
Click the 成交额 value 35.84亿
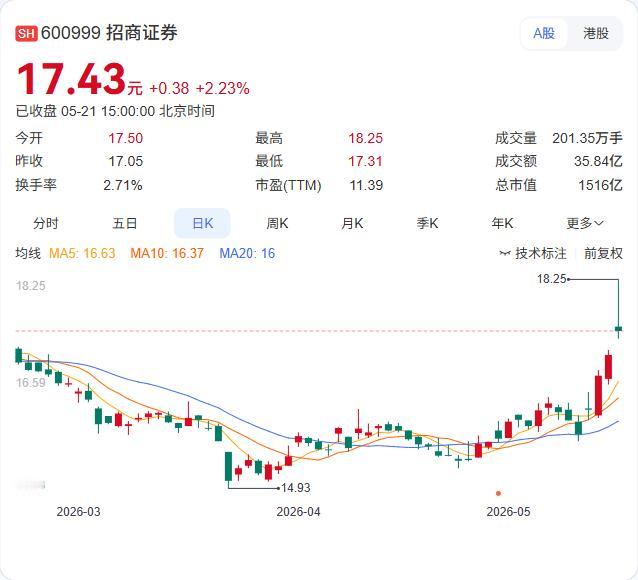598,161
